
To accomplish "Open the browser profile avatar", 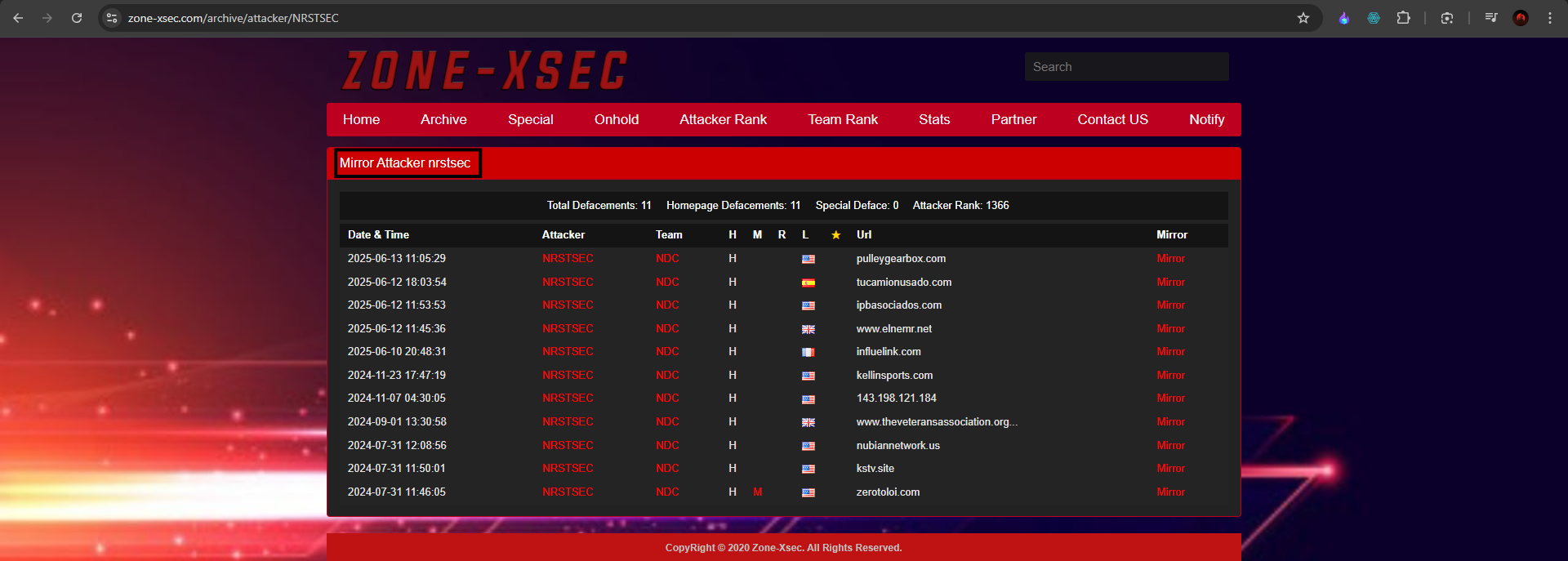I will tap(1521, 18).
